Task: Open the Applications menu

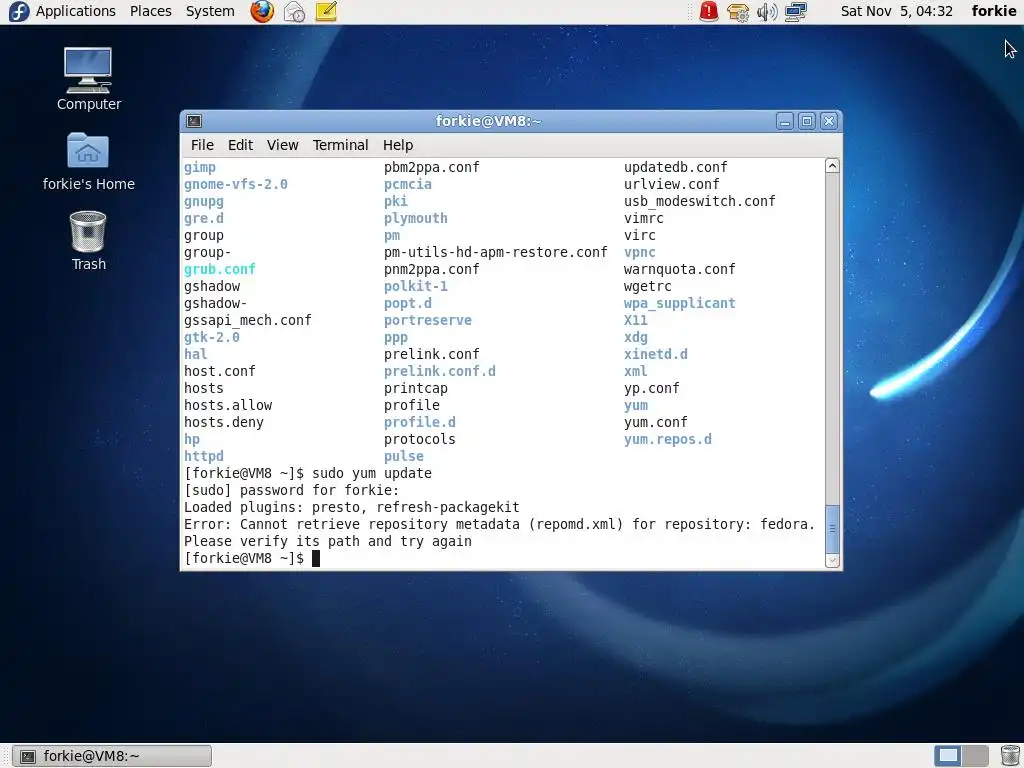Action: [75, 11]
